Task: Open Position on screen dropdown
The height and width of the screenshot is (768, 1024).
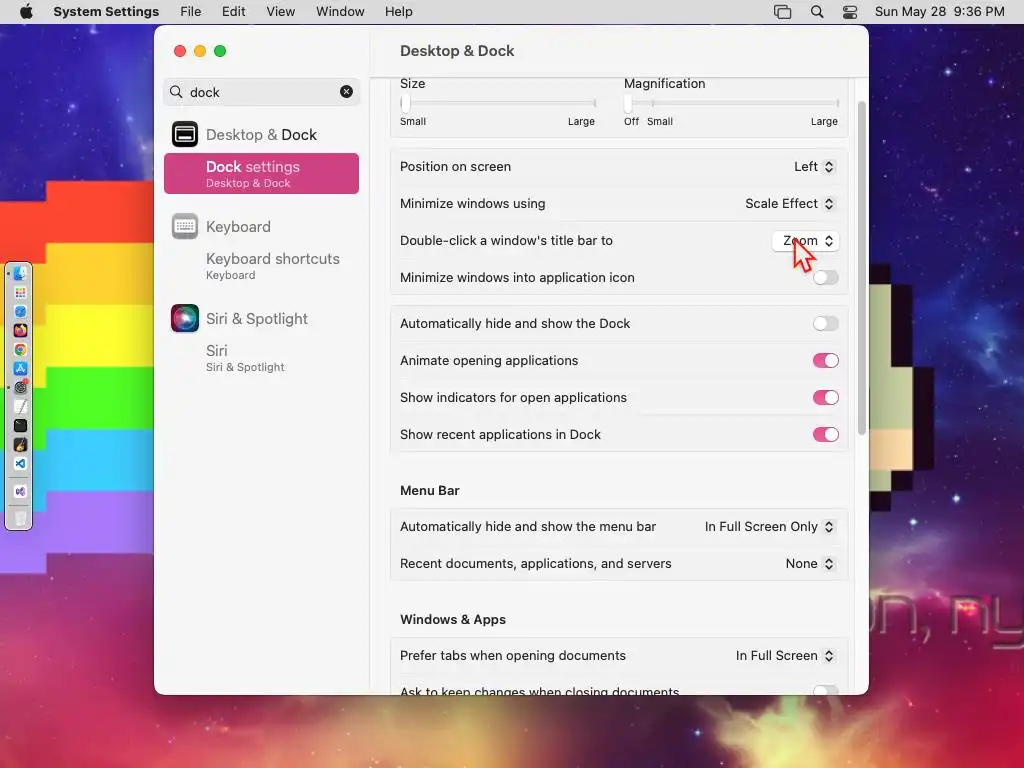Action: pos(814,167)
